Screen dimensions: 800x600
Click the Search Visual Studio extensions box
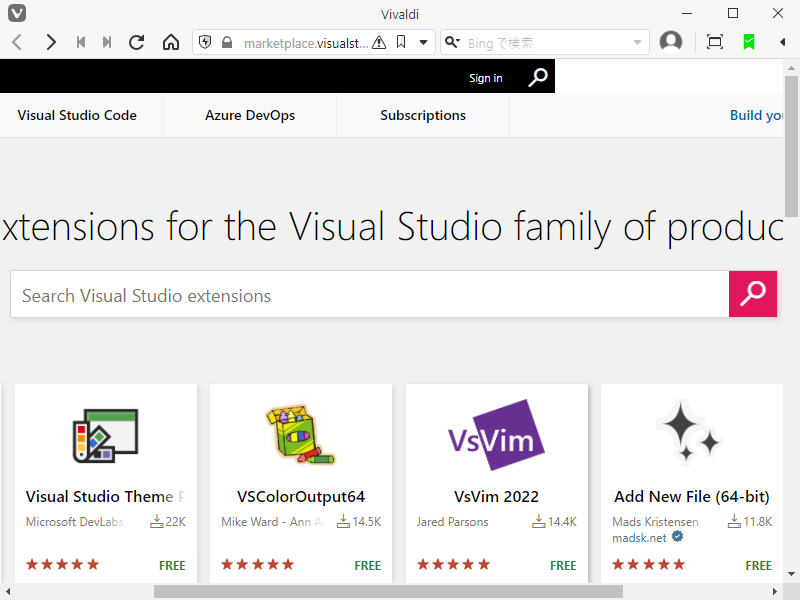(x=370, y=294)
